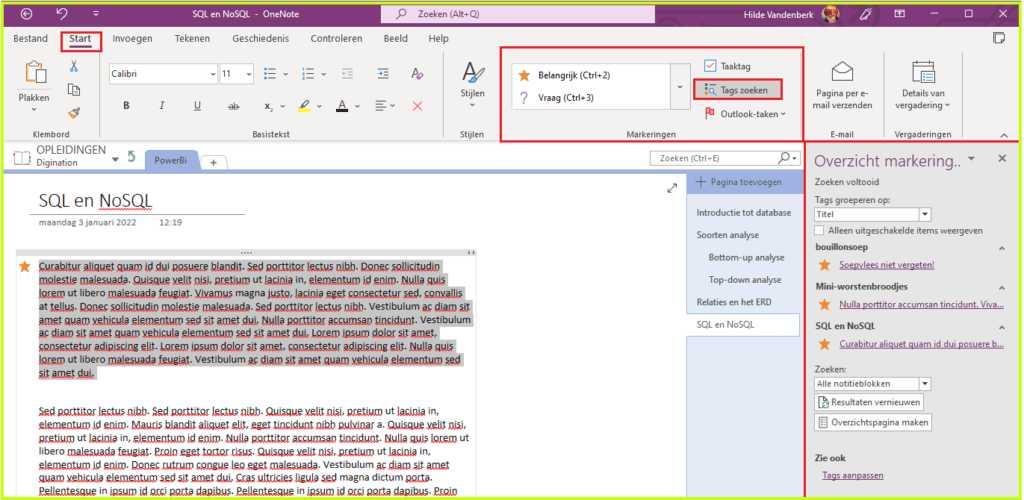Click the Resultaten vernieuwen button

869,402
